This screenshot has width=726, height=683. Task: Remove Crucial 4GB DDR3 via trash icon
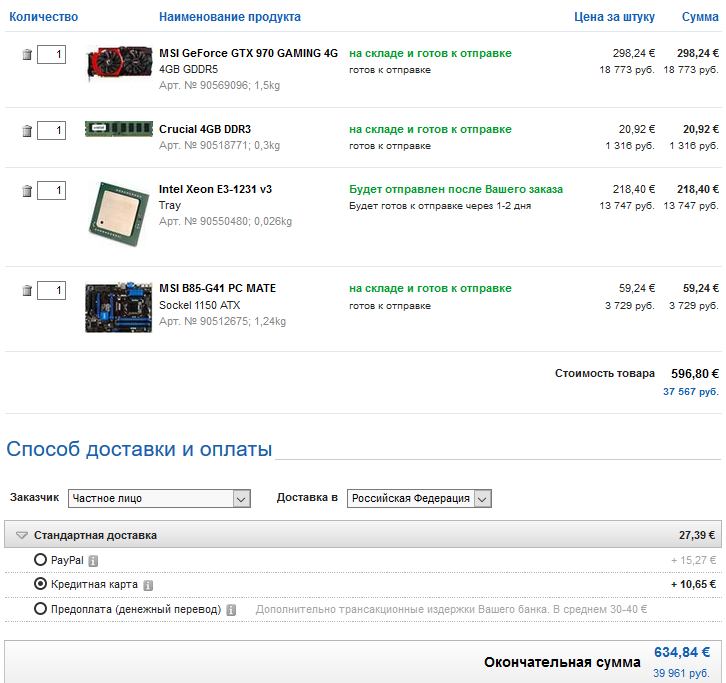pyautogui.click(x=27, y=131)
